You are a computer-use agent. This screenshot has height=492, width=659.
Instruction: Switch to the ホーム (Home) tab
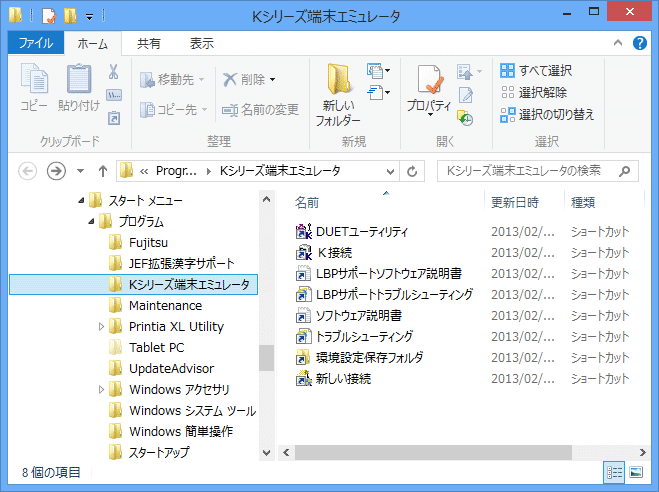click(x=93, y=44)
